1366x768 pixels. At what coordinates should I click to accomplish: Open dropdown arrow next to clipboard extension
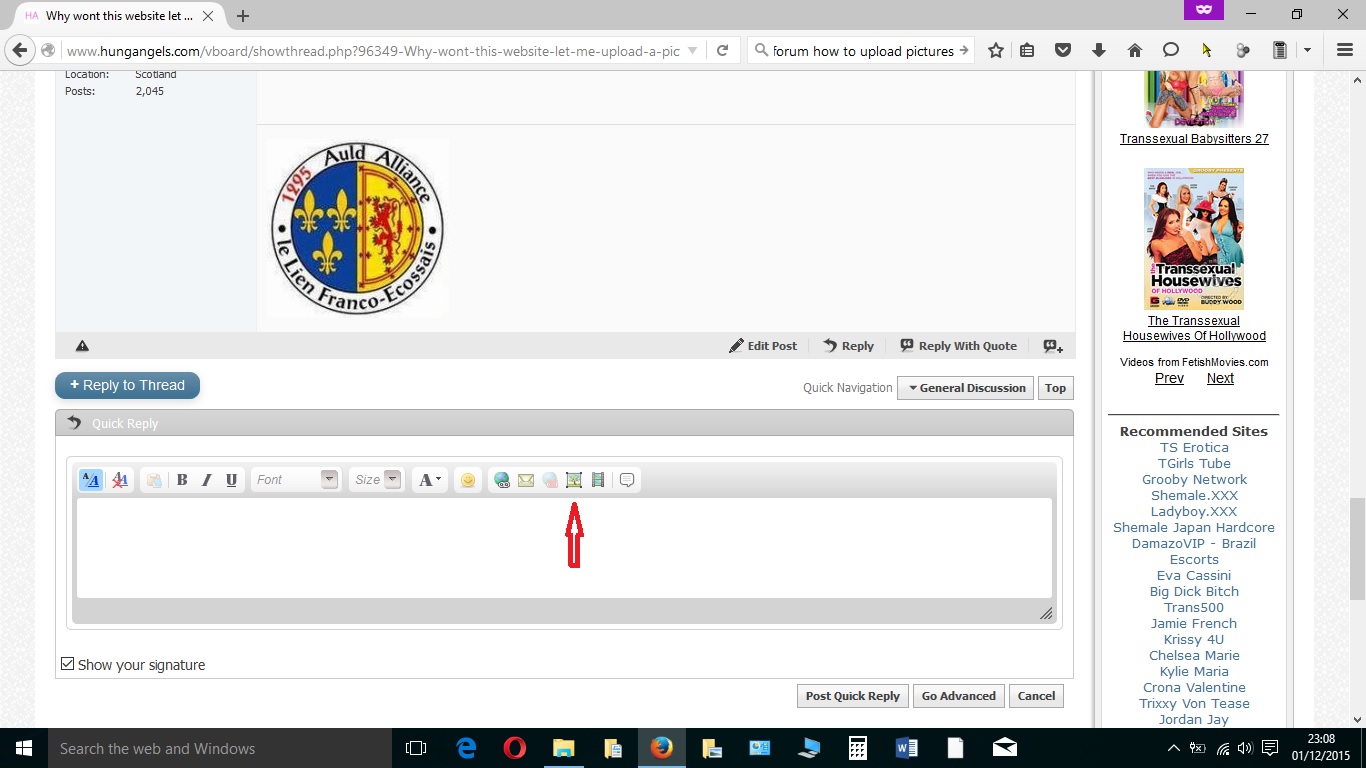[1307, 50]
